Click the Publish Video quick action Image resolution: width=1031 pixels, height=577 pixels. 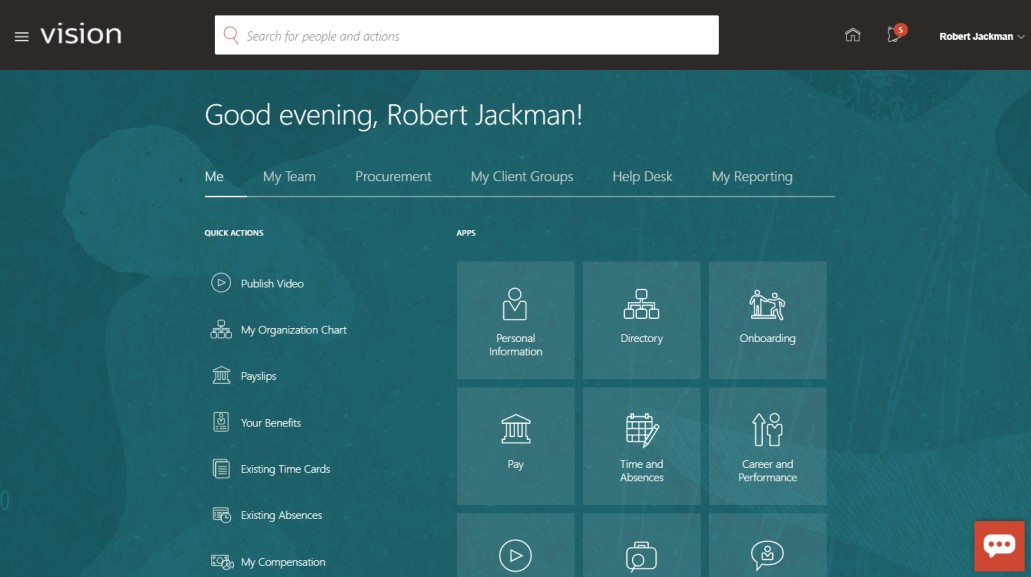tap(271, 284)
